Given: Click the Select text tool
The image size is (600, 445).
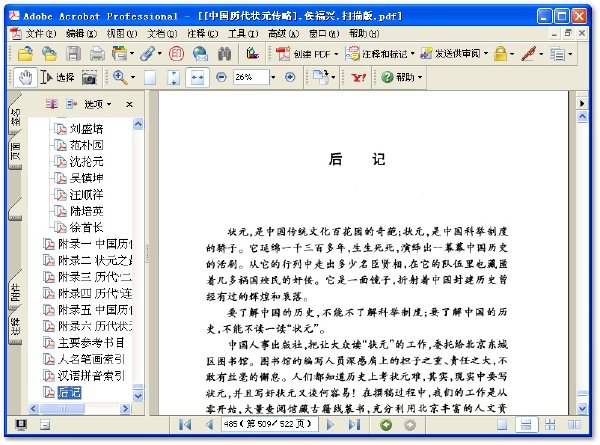Looking at the screenshot, I should point(57,77).
